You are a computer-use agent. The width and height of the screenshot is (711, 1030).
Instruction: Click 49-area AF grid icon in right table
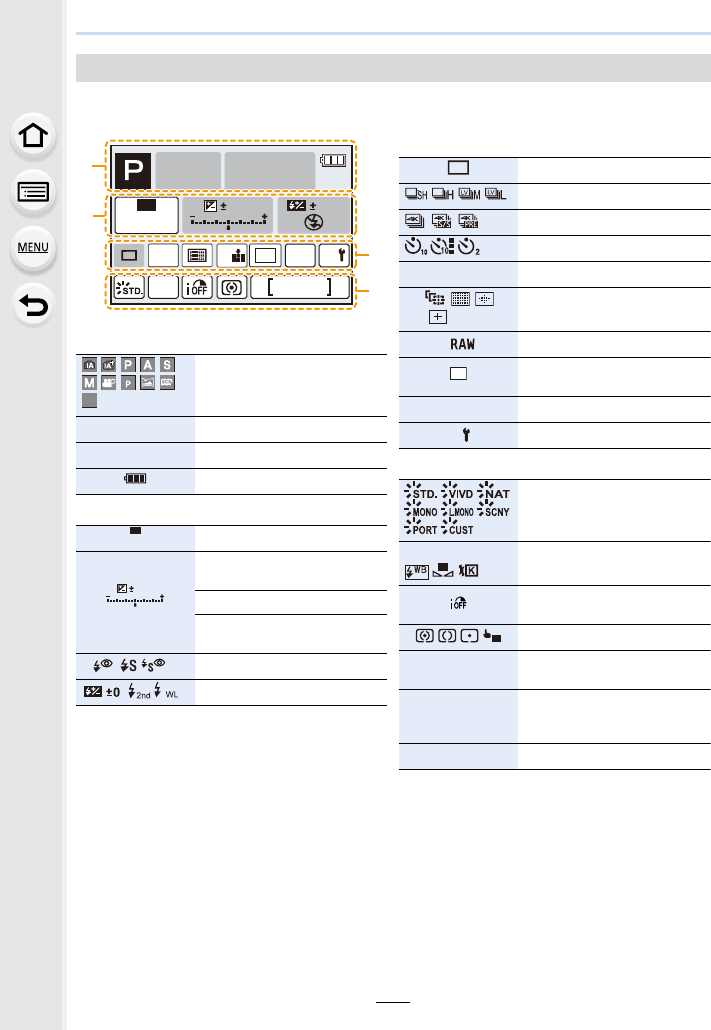[x=460, y=299]
